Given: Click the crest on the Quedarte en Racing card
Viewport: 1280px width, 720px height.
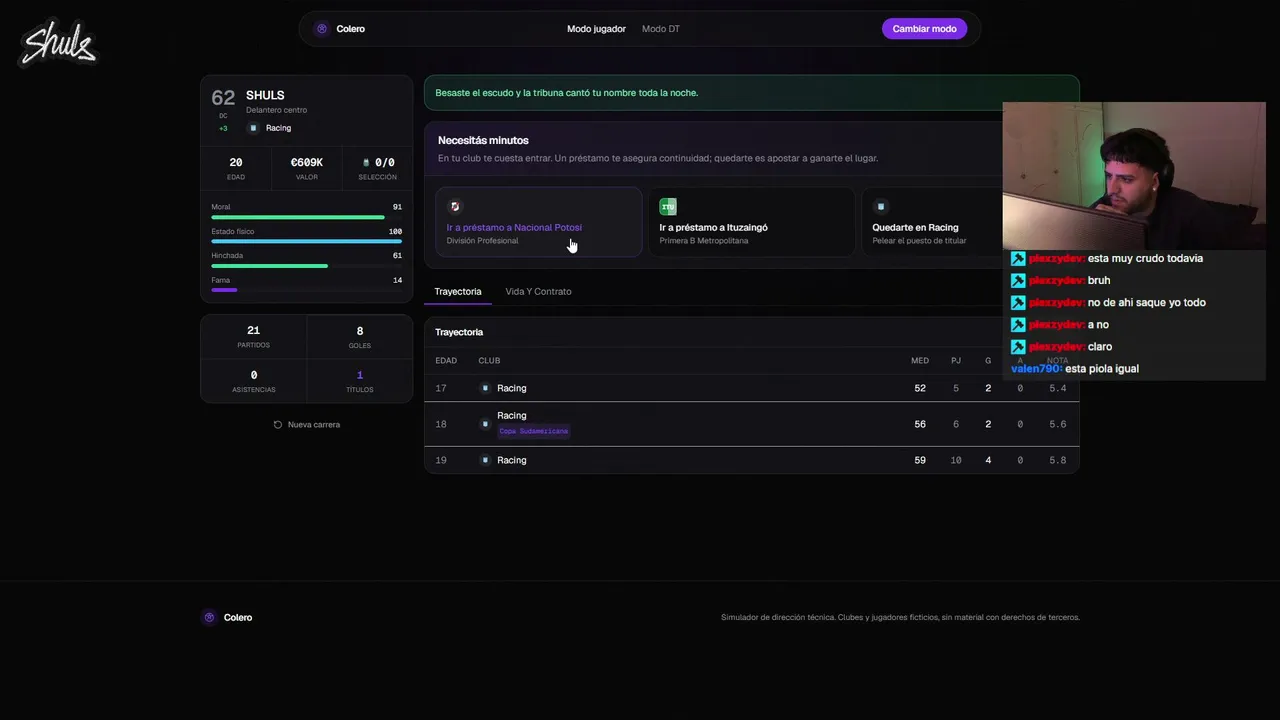Looking at the screenshot, I should pyautogui.click(x=881, y=207).
